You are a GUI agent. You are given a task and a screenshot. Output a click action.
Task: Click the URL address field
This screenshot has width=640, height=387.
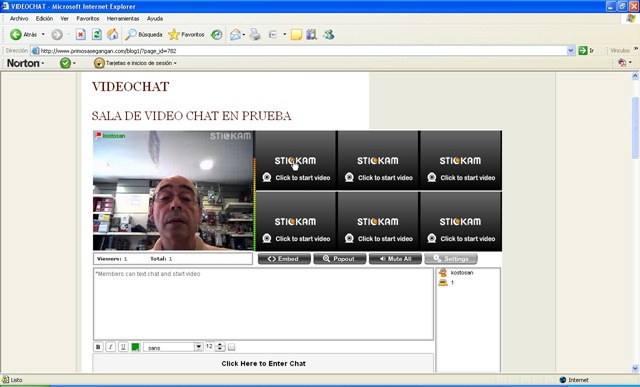299,51
